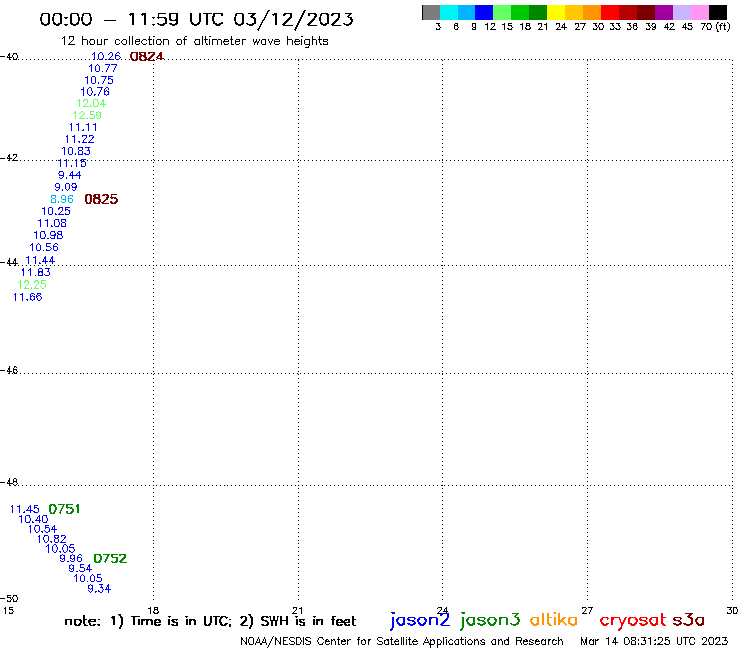Select wave height reading 11.11
740x650 pixels.
coord(83,127)
